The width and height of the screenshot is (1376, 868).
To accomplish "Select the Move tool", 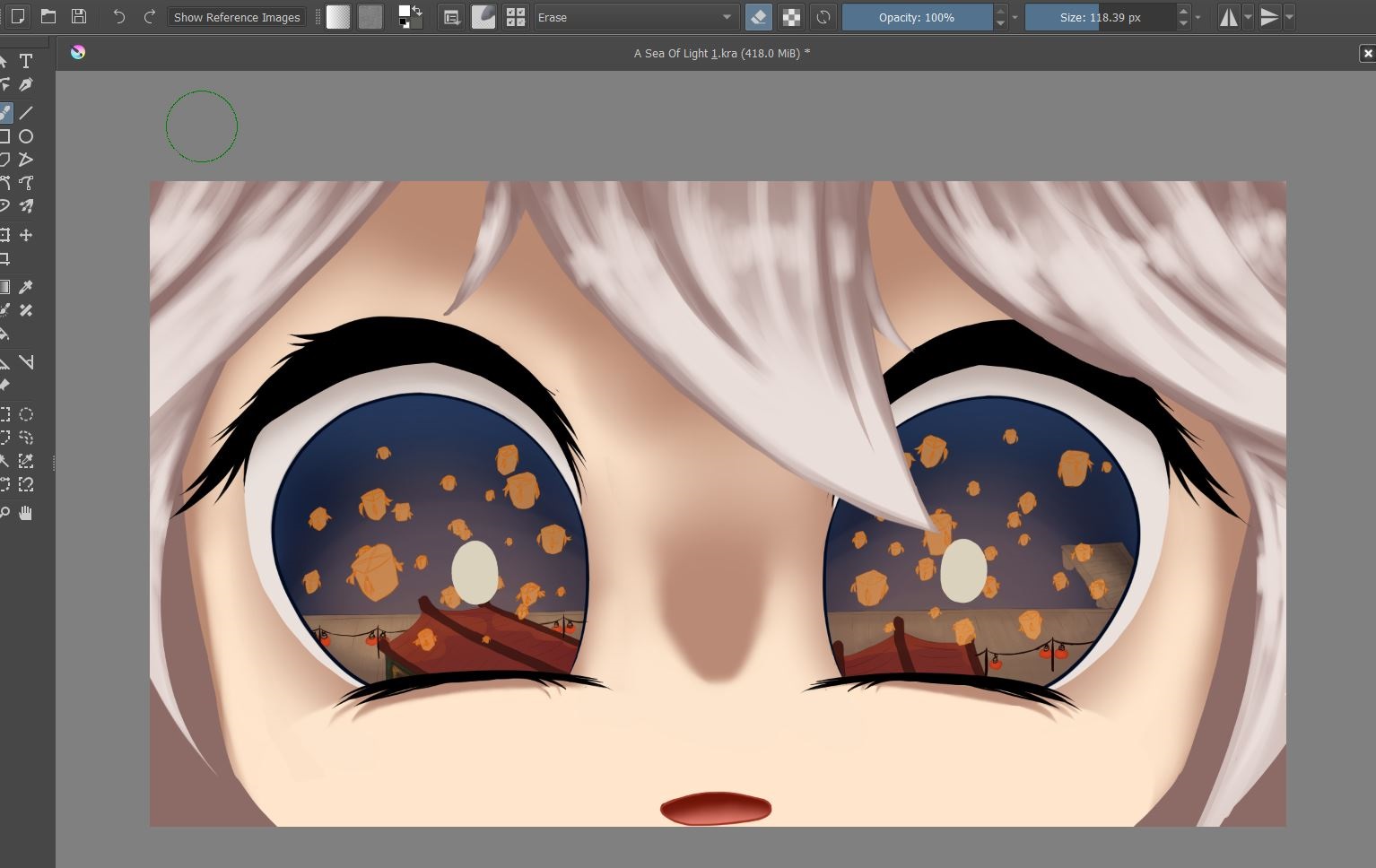I will (26, 235).
